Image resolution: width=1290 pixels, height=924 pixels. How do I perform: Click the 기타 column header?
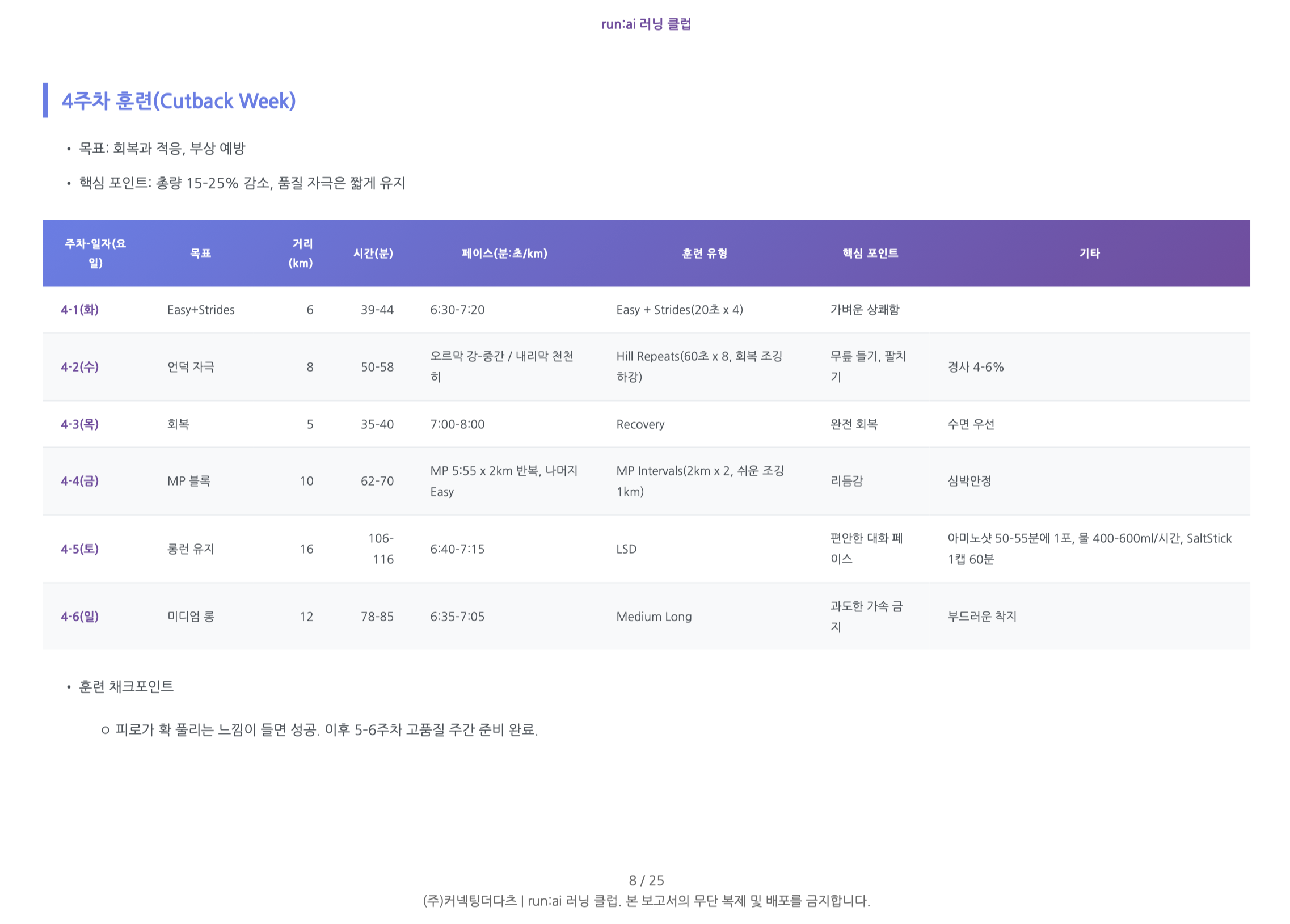[x=1090, y=254]
